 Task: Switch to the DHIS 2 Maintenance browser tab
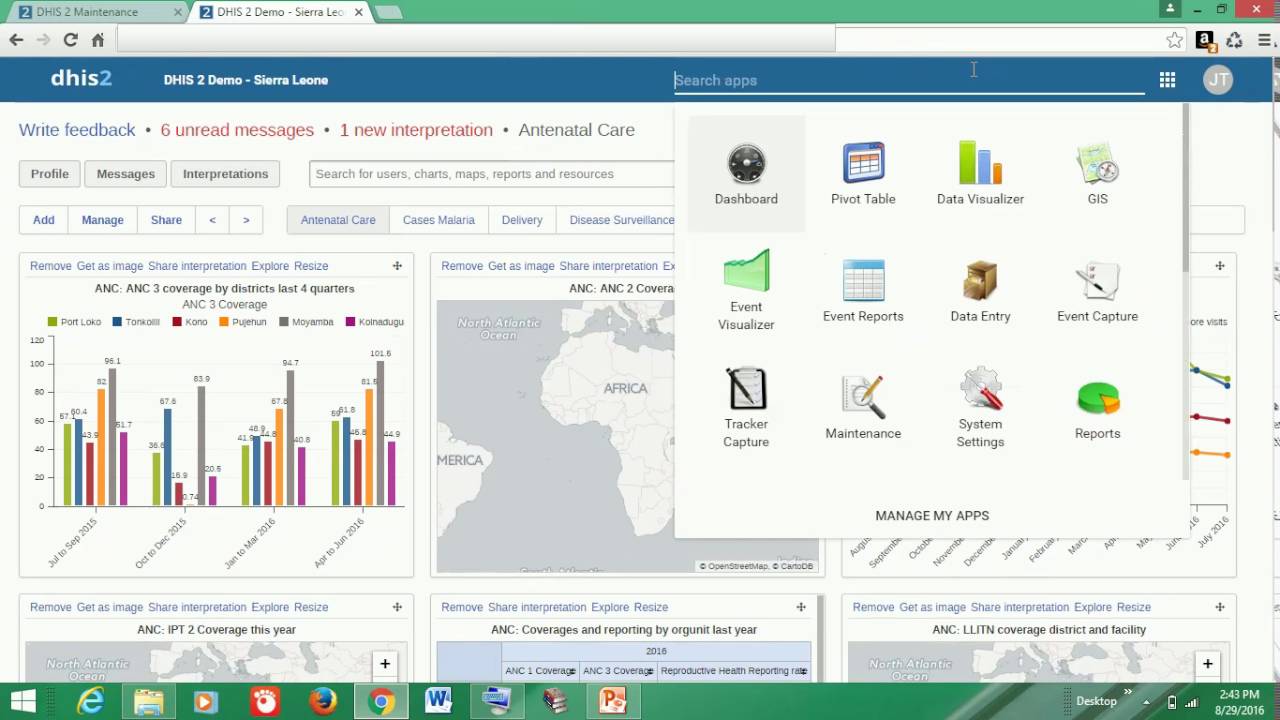click(x=96, y=12)
